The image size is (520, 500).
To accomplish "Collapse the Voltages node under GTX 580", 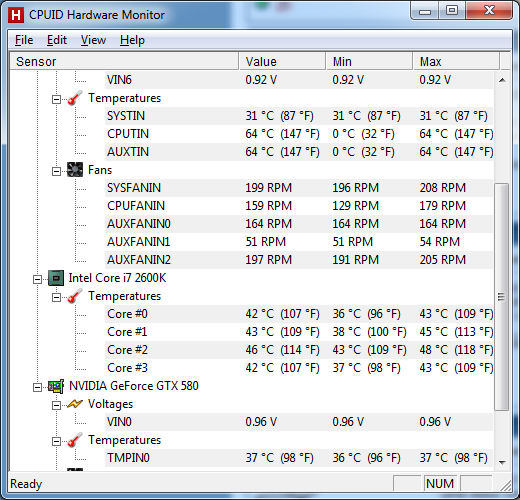I will pyautogui.click(x=57, y=405).
